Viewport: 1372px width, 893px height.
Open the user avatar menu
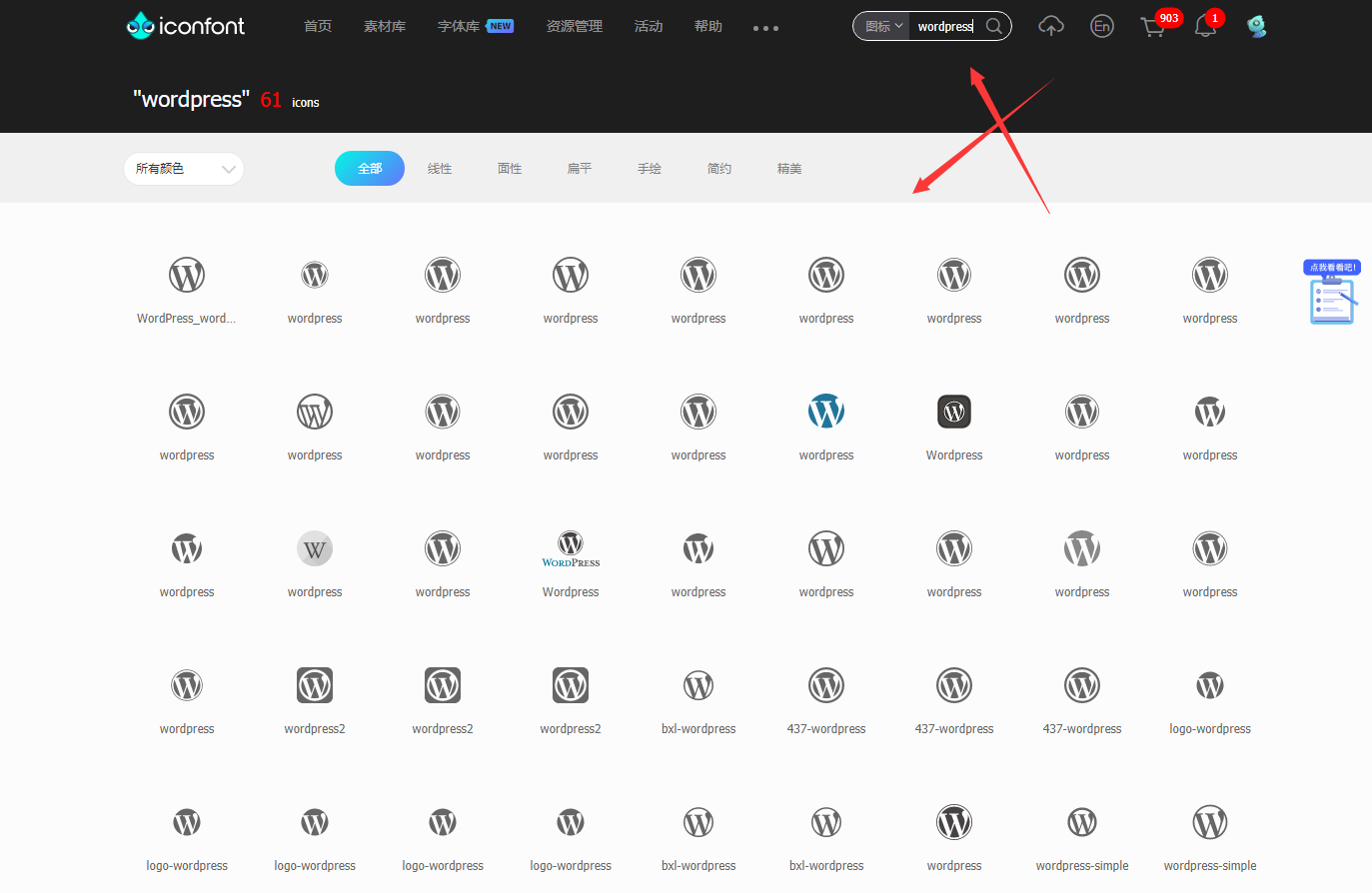tap(1257, 26)
